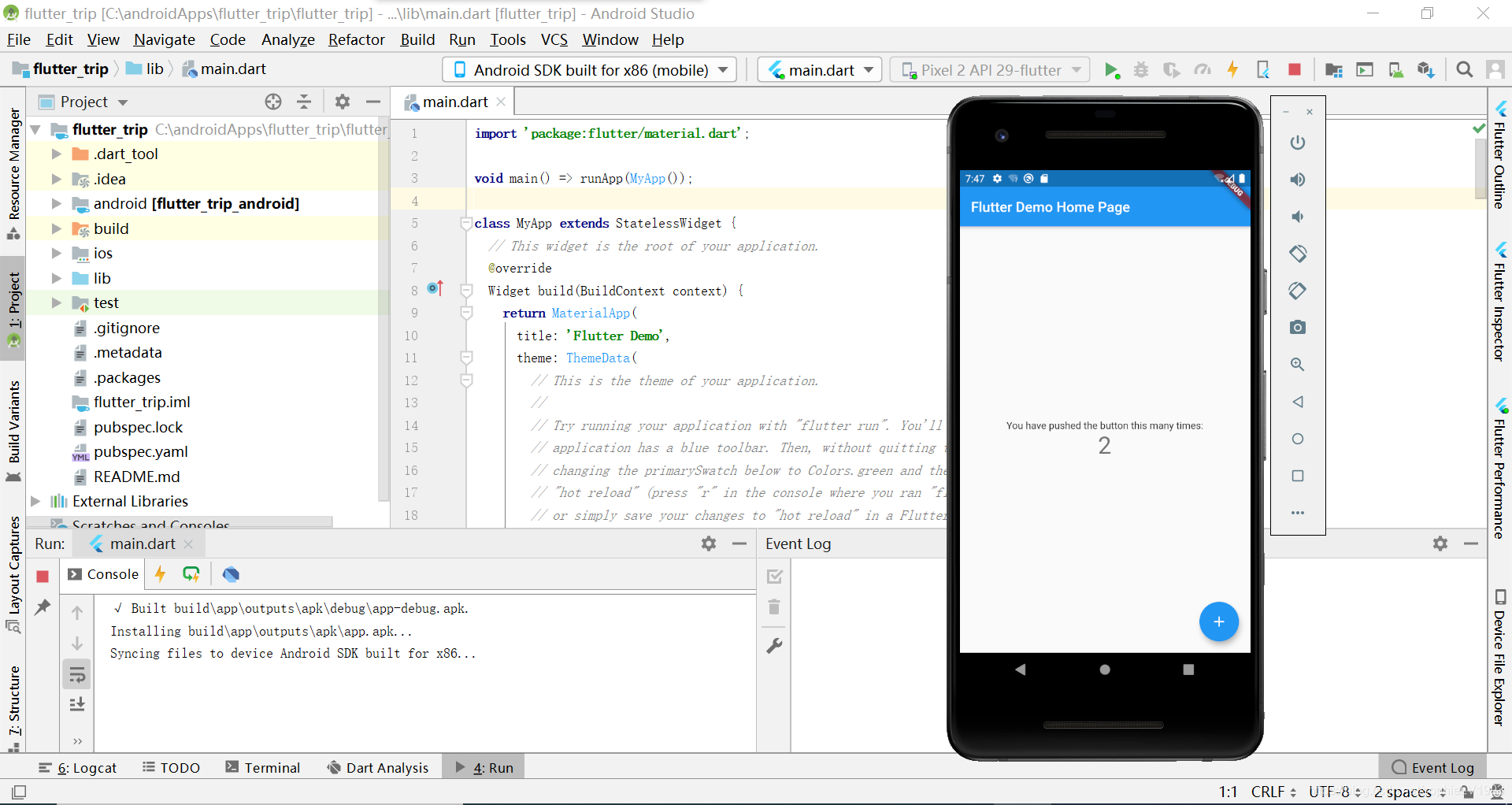Screen dimensions: 1512x805
Task: Switch to the Dart Analysis tab
Action: pos(378,767)
